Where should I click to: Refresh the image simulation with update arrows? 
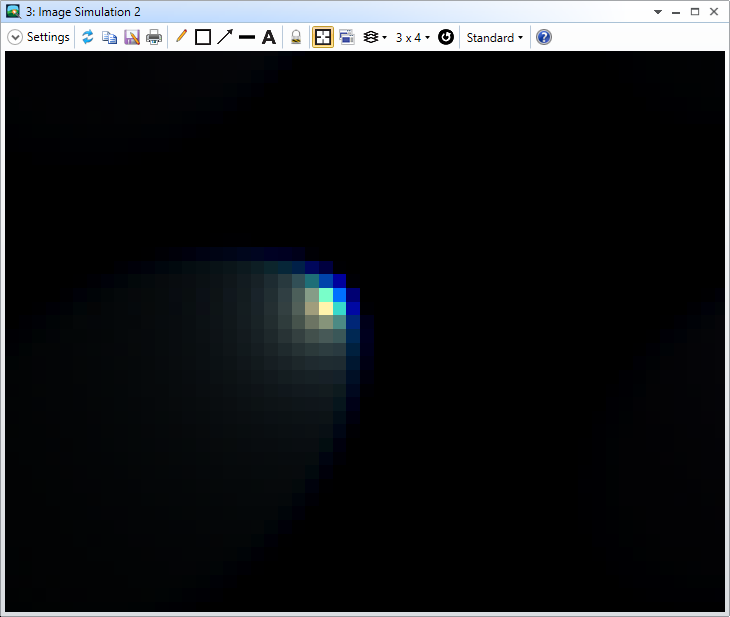pos(88,37)
